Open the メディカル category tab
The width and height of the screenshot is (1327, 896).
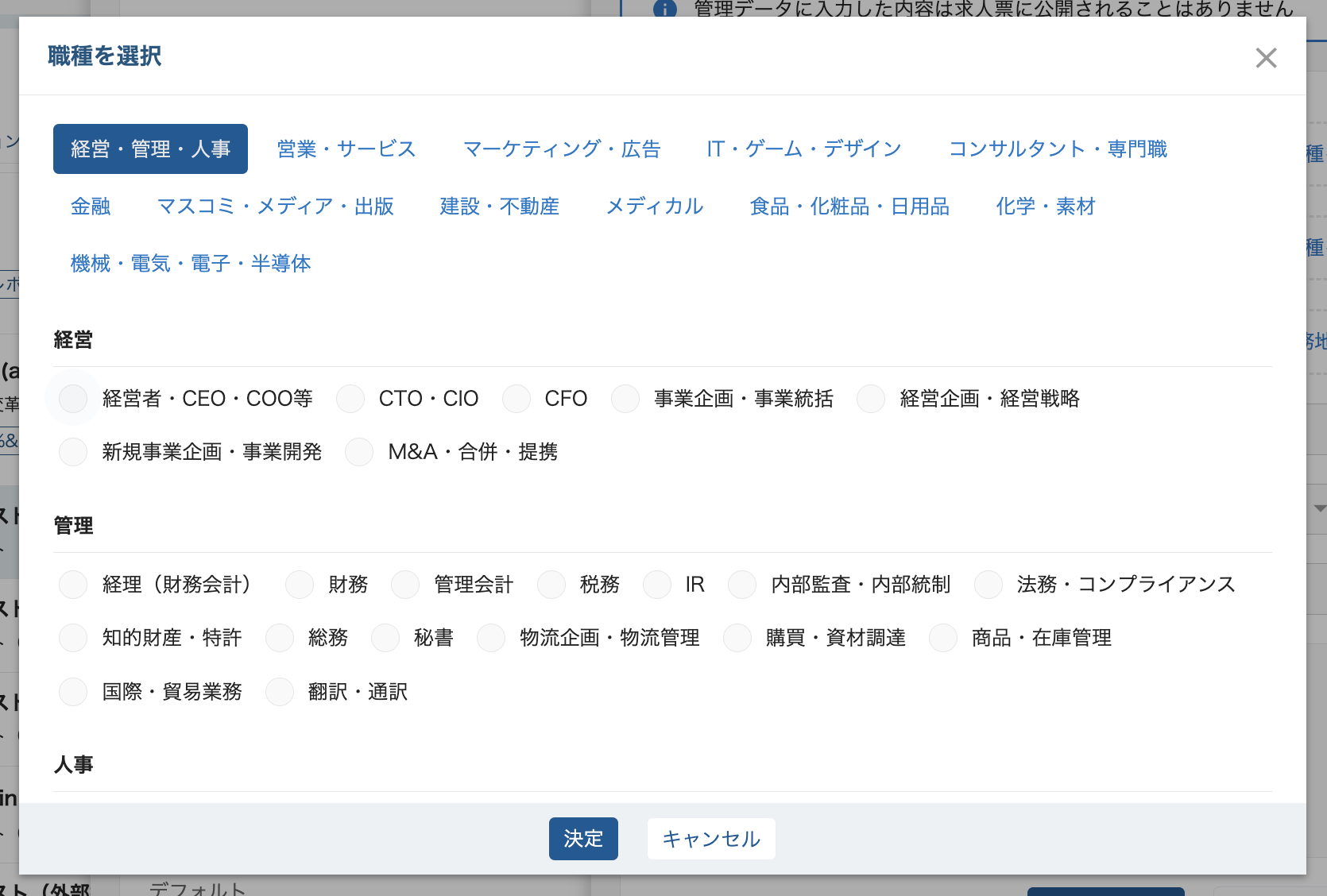[655, 207]
